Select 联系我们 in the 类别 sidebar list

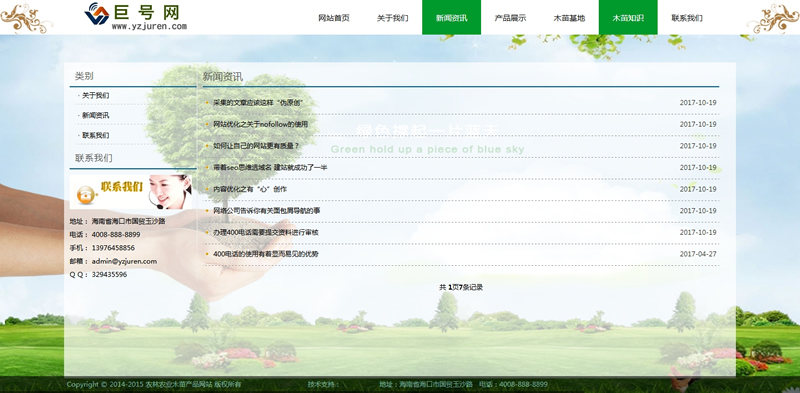click(95, 135)
